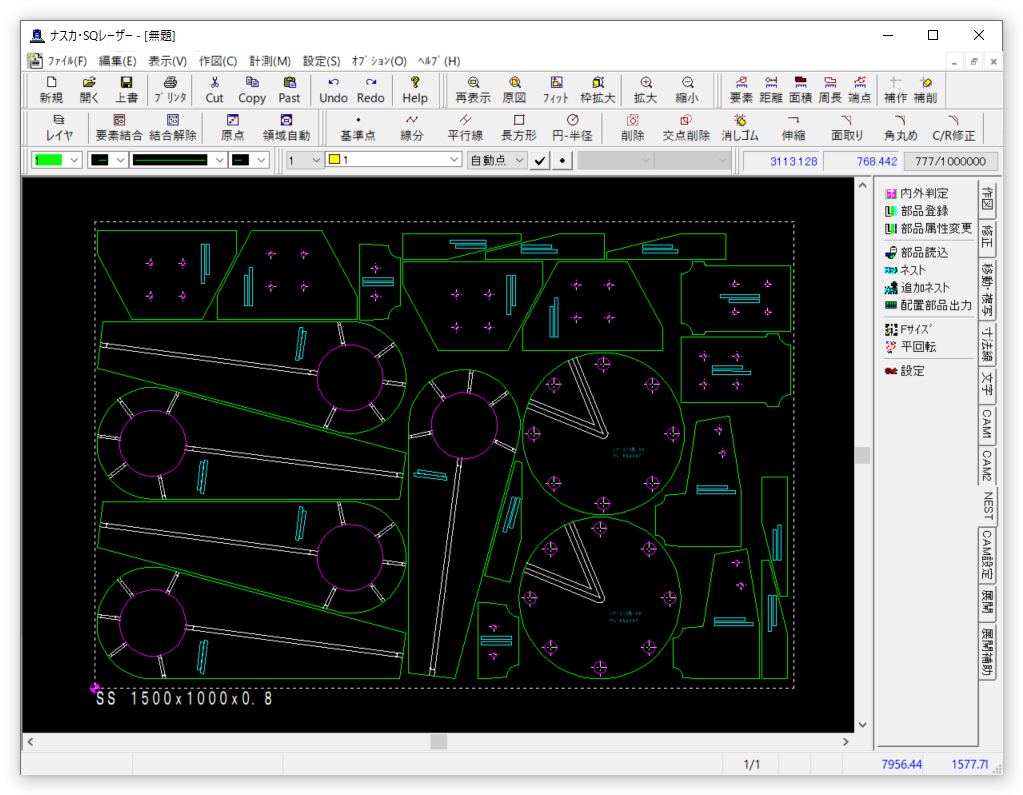Select the 角丸め fillet tool

900,127
